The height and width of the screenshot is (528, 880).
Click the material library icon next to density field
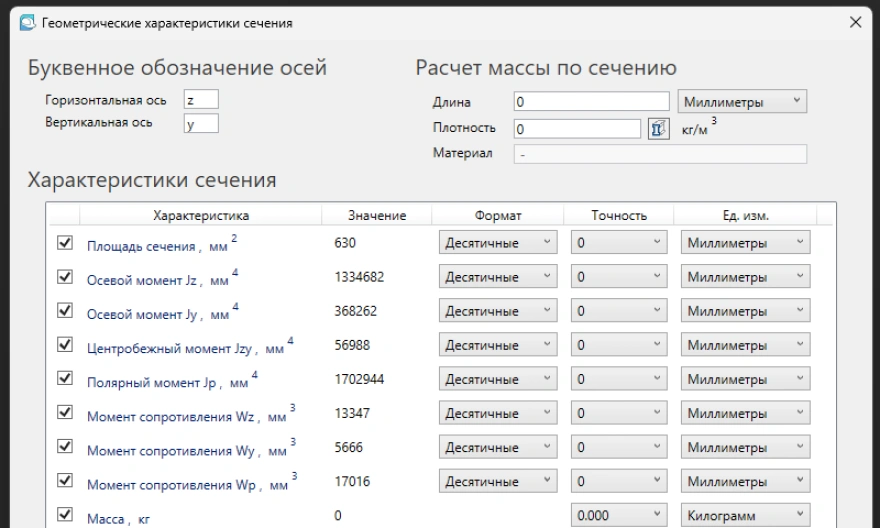click(658, 128)
